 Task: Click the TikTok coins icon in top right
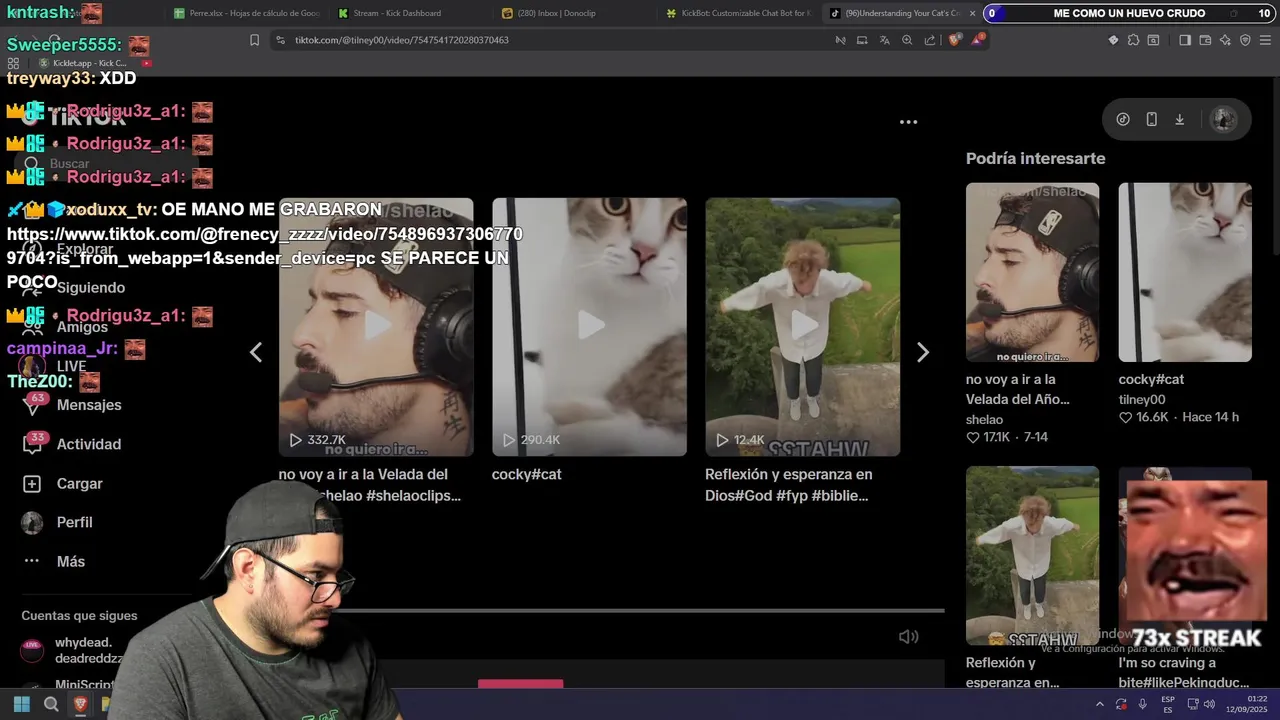[x=1123, y=119]
